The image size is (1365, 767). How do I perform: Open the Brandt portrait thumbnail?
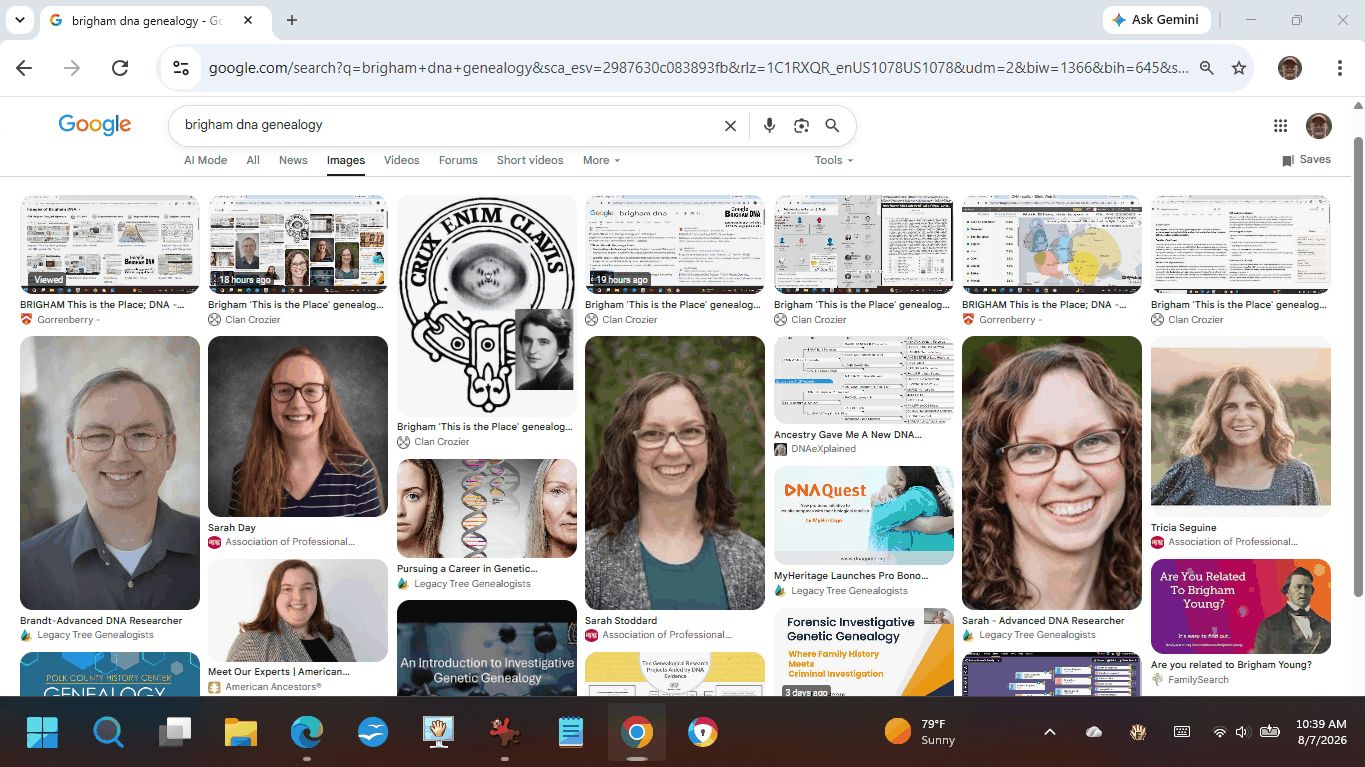[110, 473]
